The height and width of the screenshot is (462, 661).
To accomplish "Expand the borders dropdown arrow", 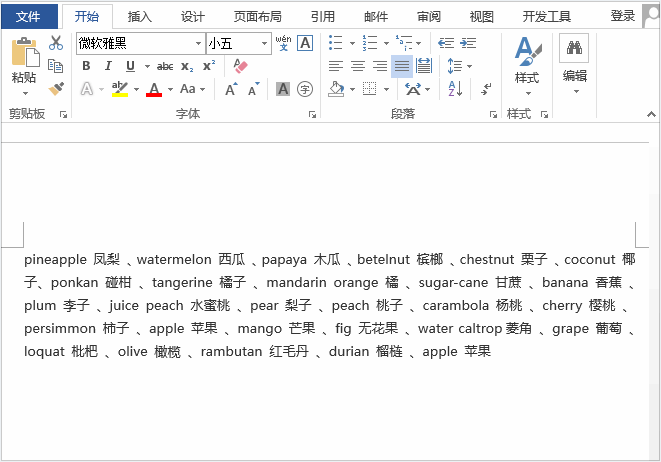I will click(x=386, y=89).
